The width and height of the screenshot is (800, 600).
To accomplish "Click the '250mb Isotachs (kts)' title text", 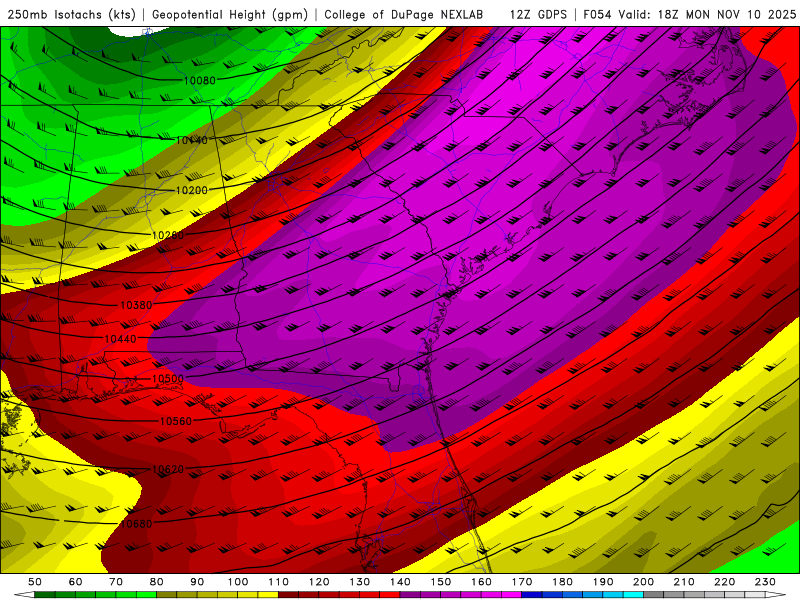I will (x=72, y=15).
